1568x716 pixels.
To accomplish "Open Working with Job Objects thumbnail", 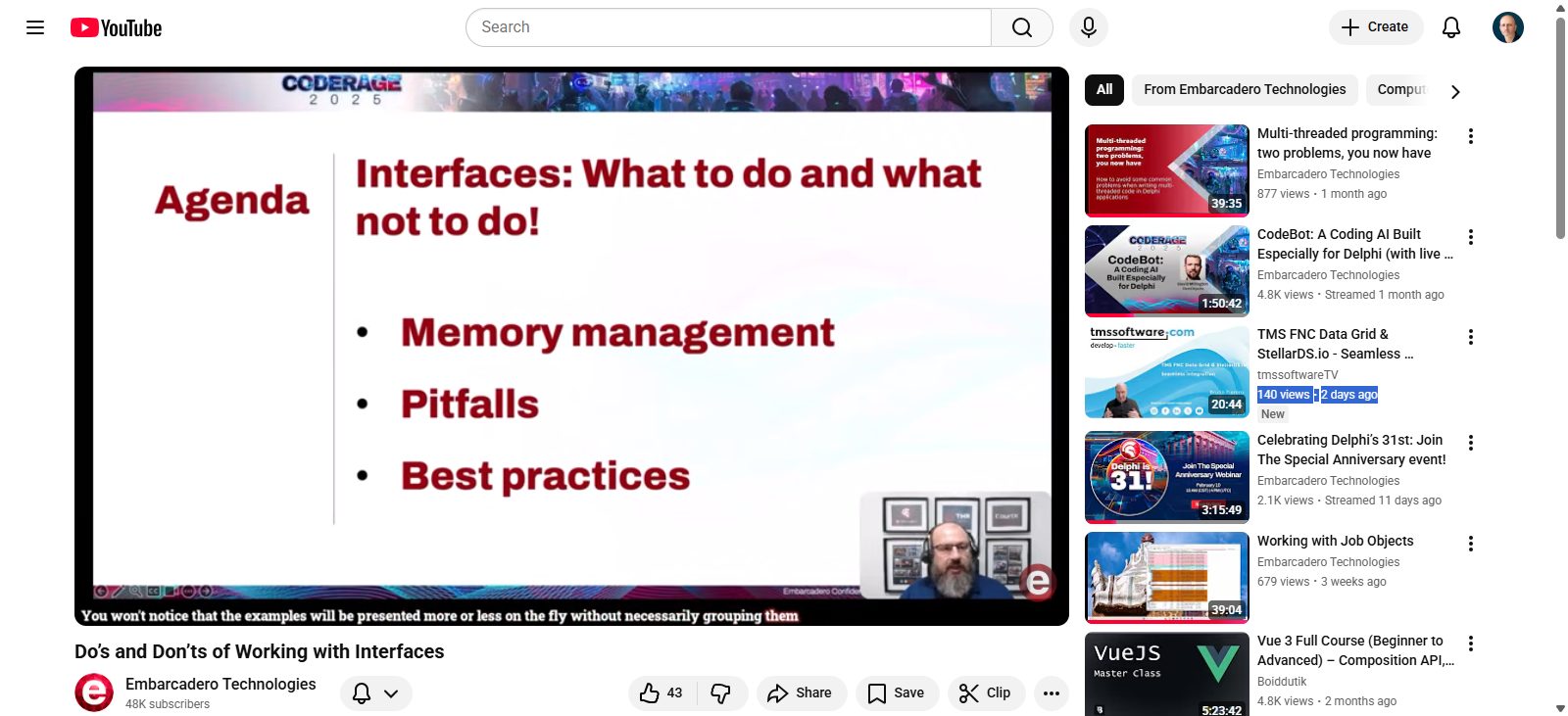I will click(x=1167, y=578).
